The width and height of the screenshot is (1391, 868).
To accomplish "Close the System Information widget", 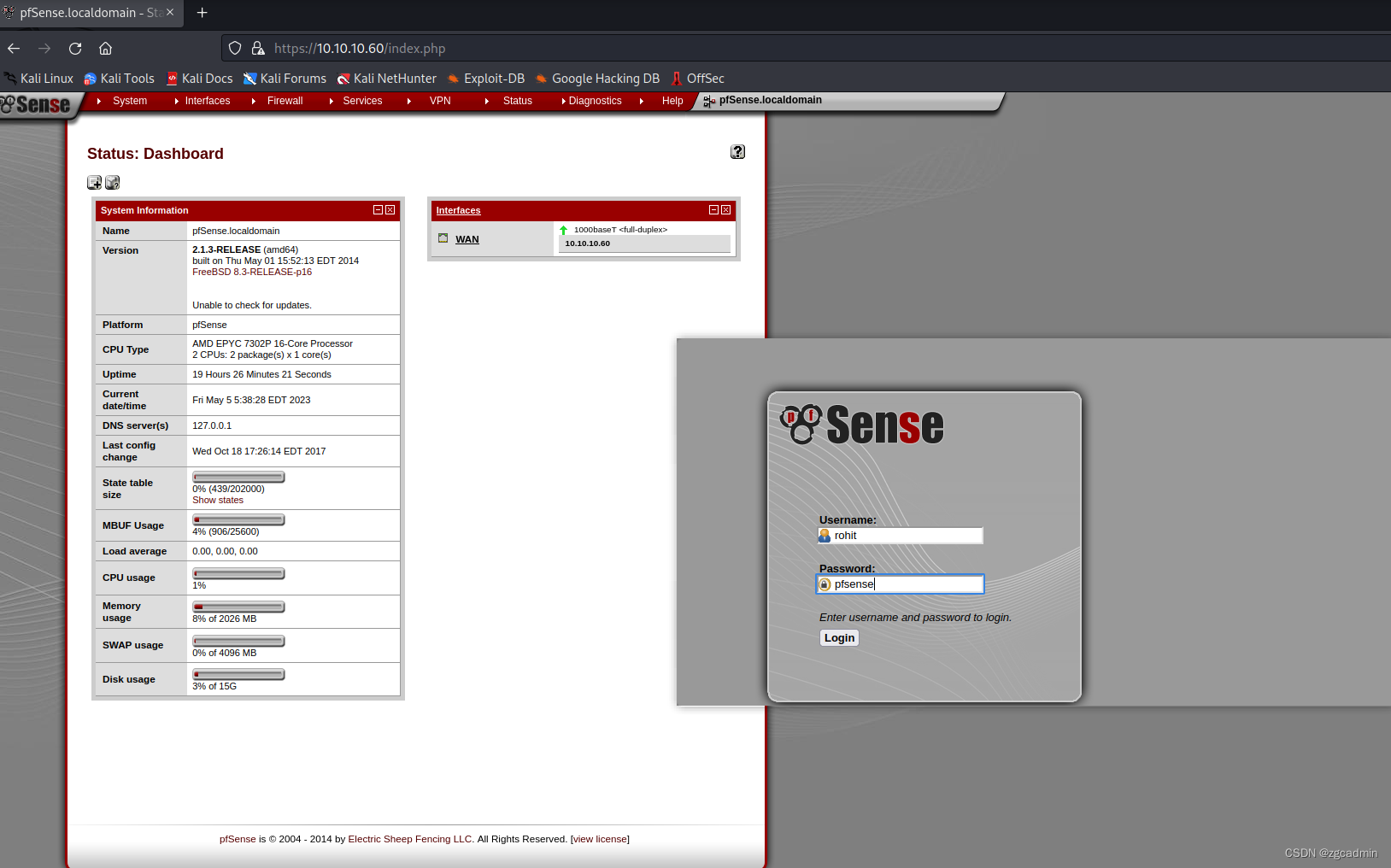I will (x=390, y=210).
